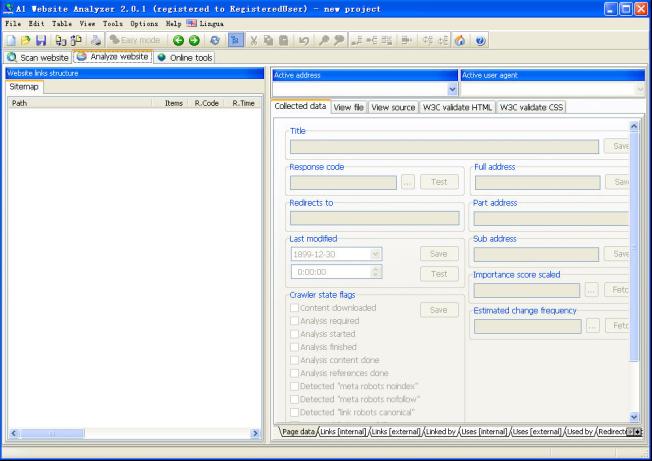Image resolution: width=652 pixels, height=461 pixels.
Task: Toggle the Analysis started checkbox
Action: [294, 334]
